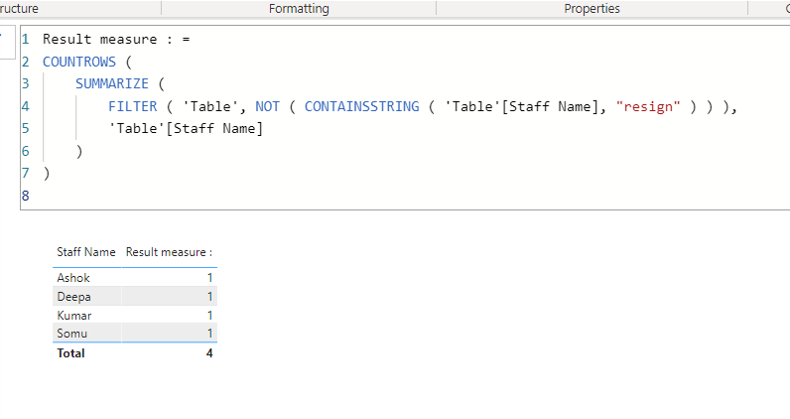Click the Properties ribbon group label
790x419 pixels.
pyautogui.click(x=592, y=9)
